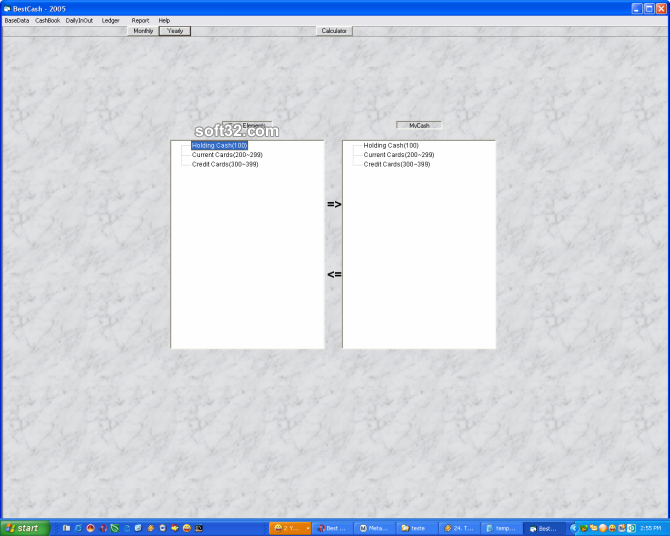Switch to the 'temp...' taskbar window
Image resolution: width=670 pixels, height=536 pixels.
pos(502,528)
